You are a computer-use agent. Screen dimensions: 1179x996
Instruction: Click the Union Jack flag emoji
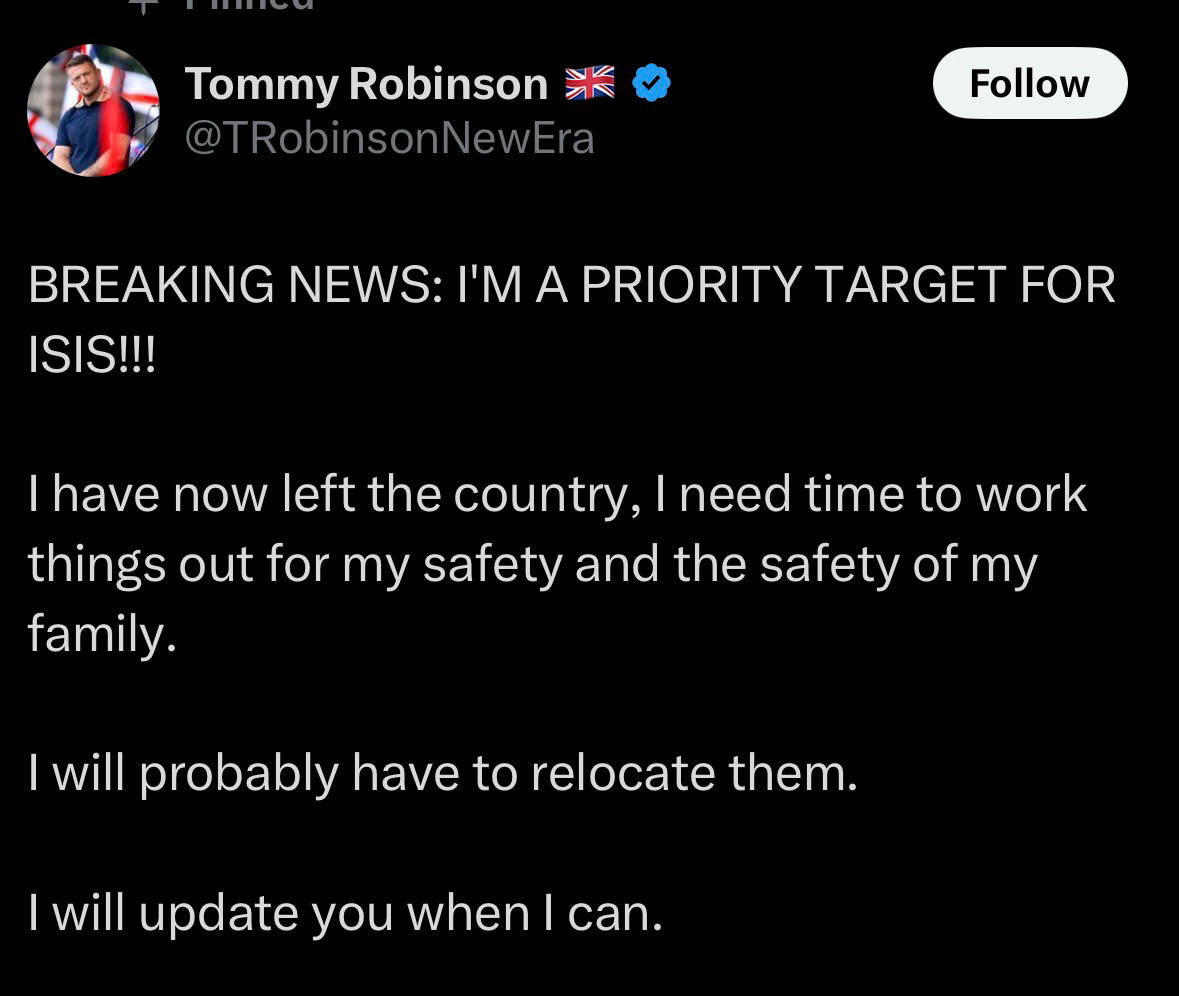[588, 85]
